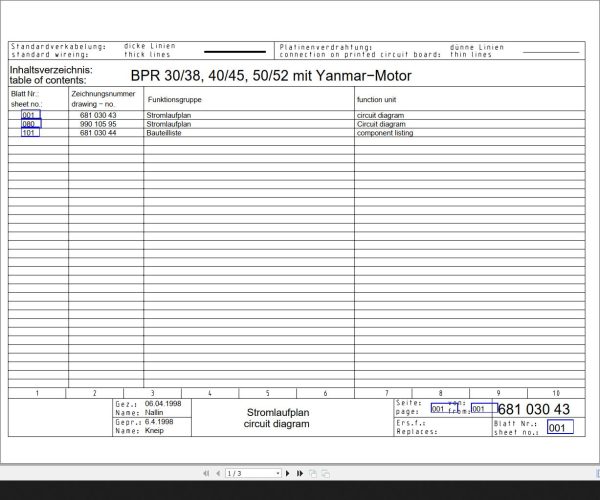600x500 pixels.
Task: Click the 'Bauteilliste' entry
Action: [164, 133]
